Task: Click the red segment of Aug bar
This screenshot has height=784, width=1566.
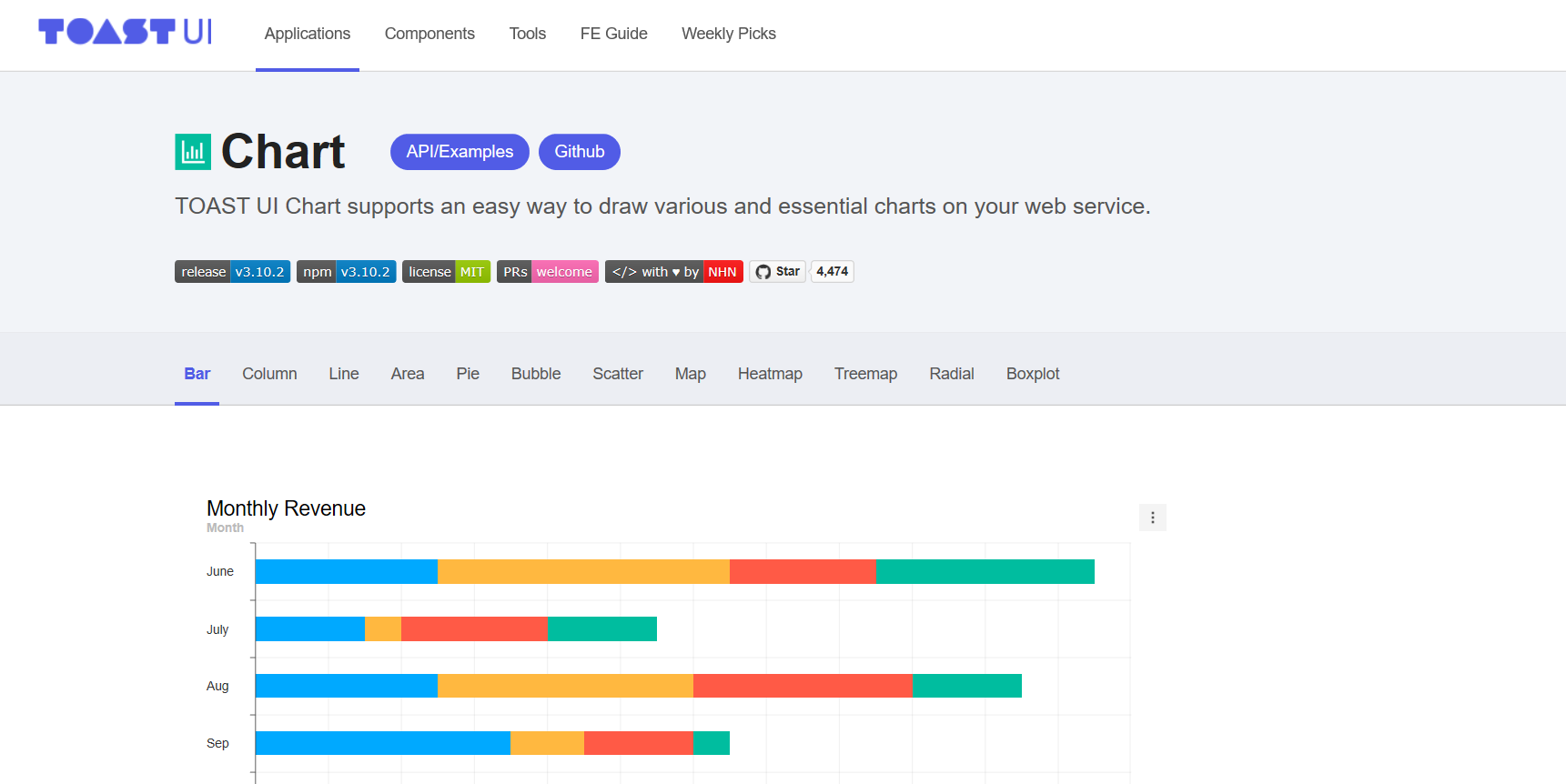Action: point(803,686)
